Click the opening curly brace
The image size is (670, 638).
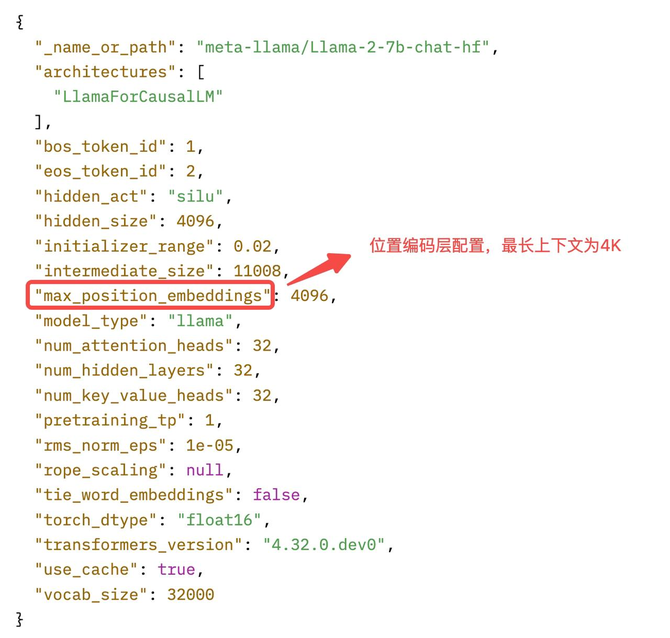pyautogui.click(x=20, y=22)
